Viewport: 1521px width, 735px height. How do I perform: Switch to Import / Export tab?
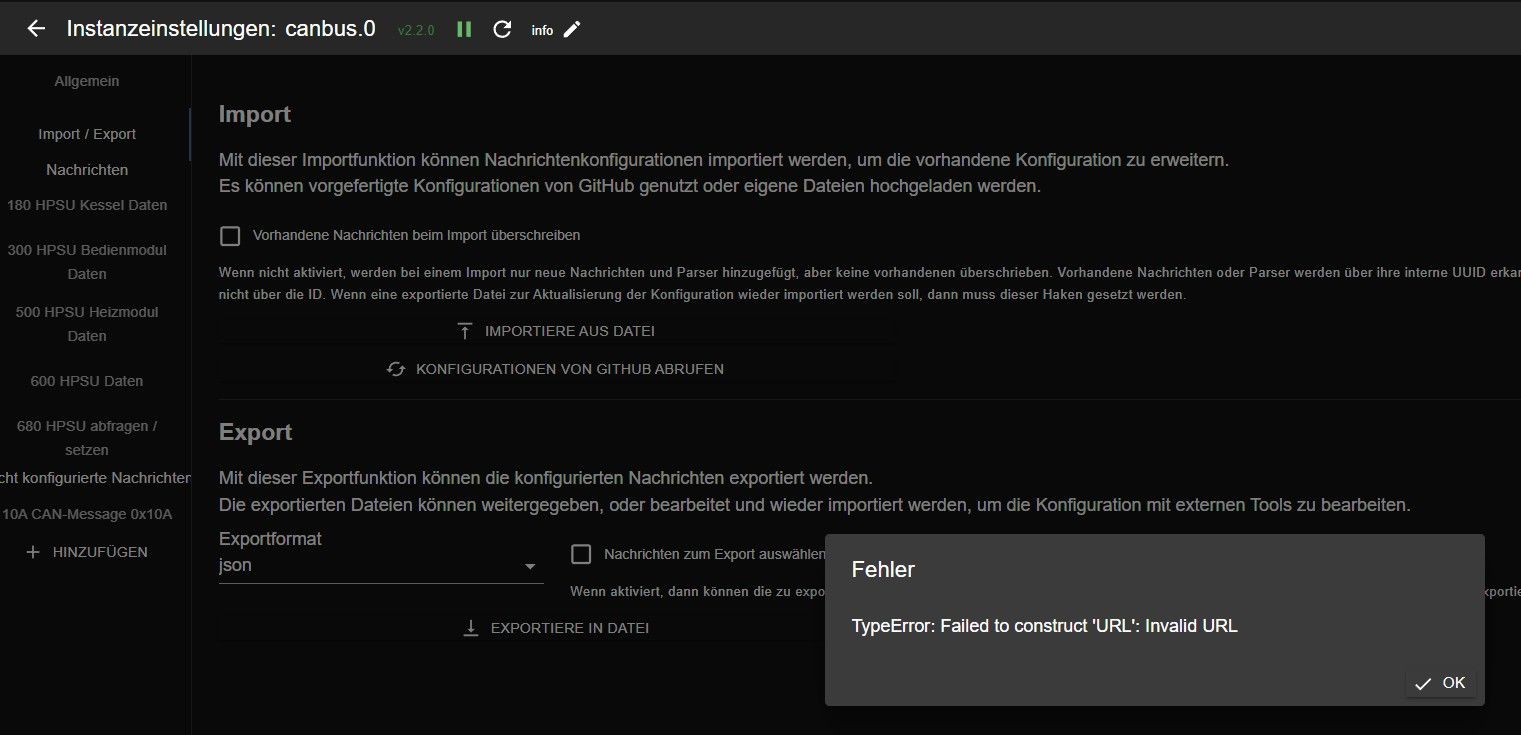click(87, 134)
